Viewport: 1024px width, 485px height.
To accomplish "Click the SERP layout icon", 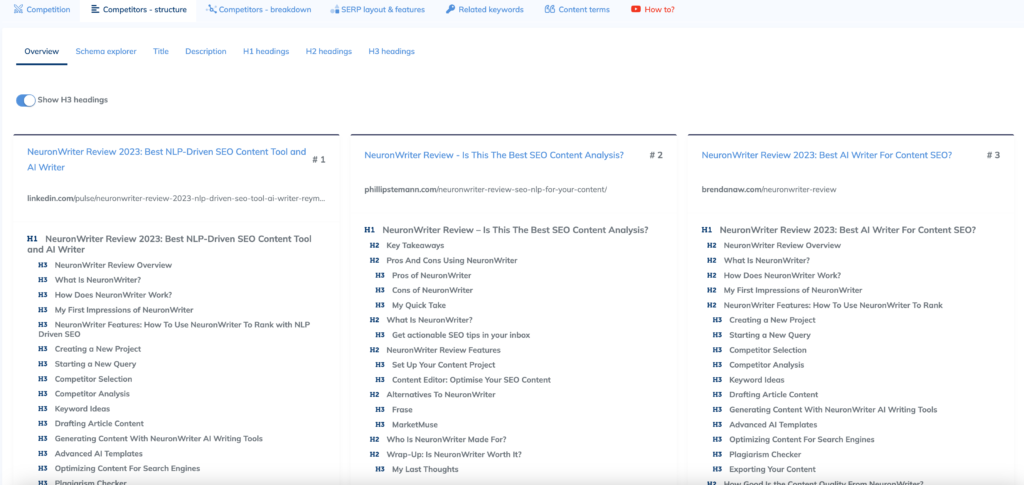I will [x=334, y=10].
